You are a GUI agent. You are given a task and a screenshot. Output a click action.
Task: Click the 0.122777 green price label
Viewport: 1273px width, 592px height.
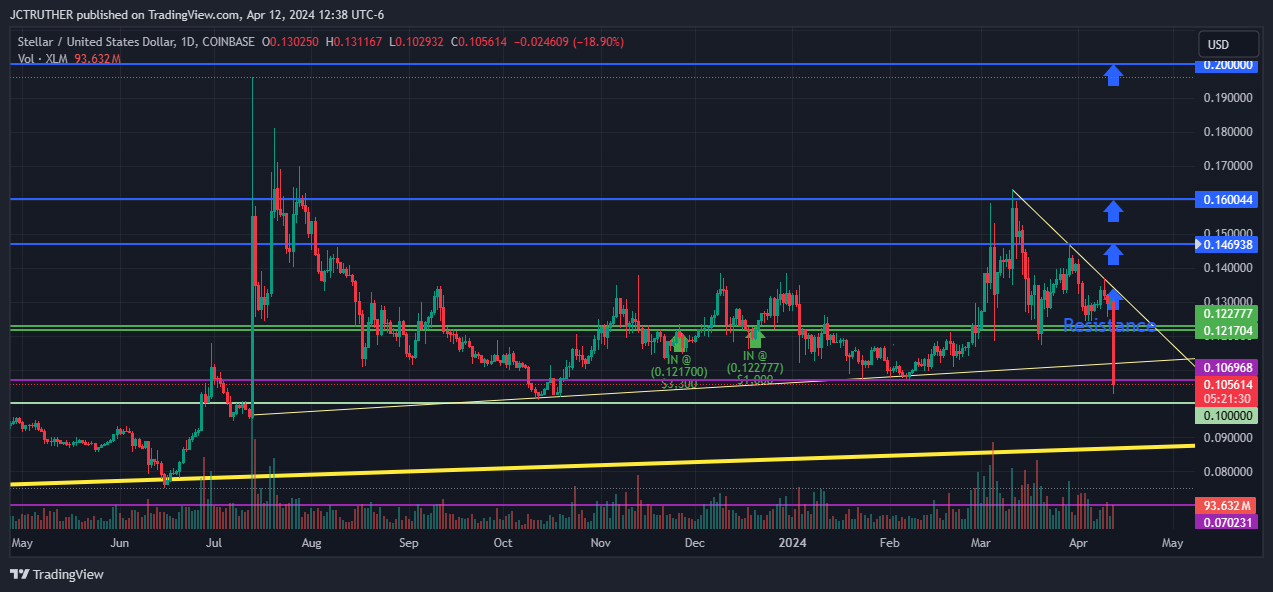pos(1226,313)
